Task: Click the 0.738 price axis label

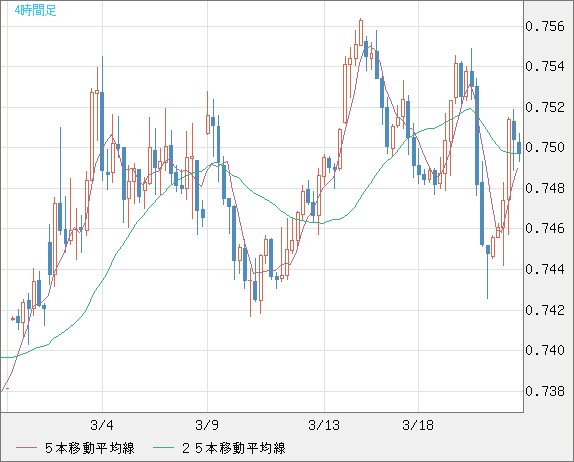Action: coord(545,391)
